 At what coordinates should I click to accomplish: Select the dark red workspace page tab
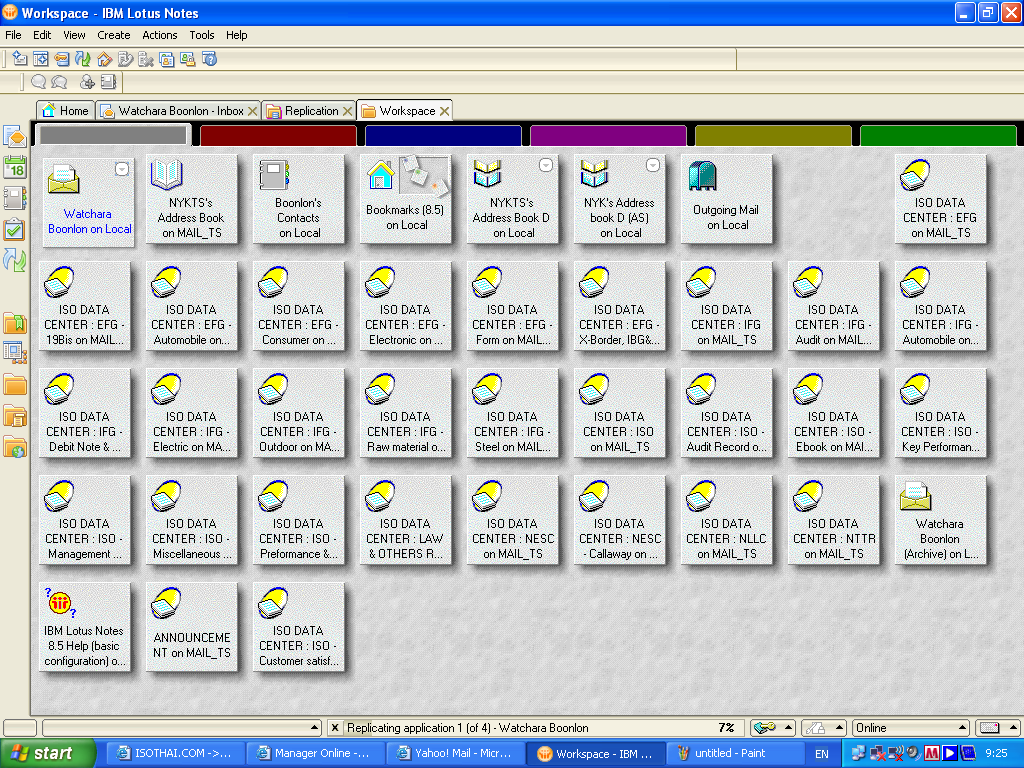[x=278, y=135]
